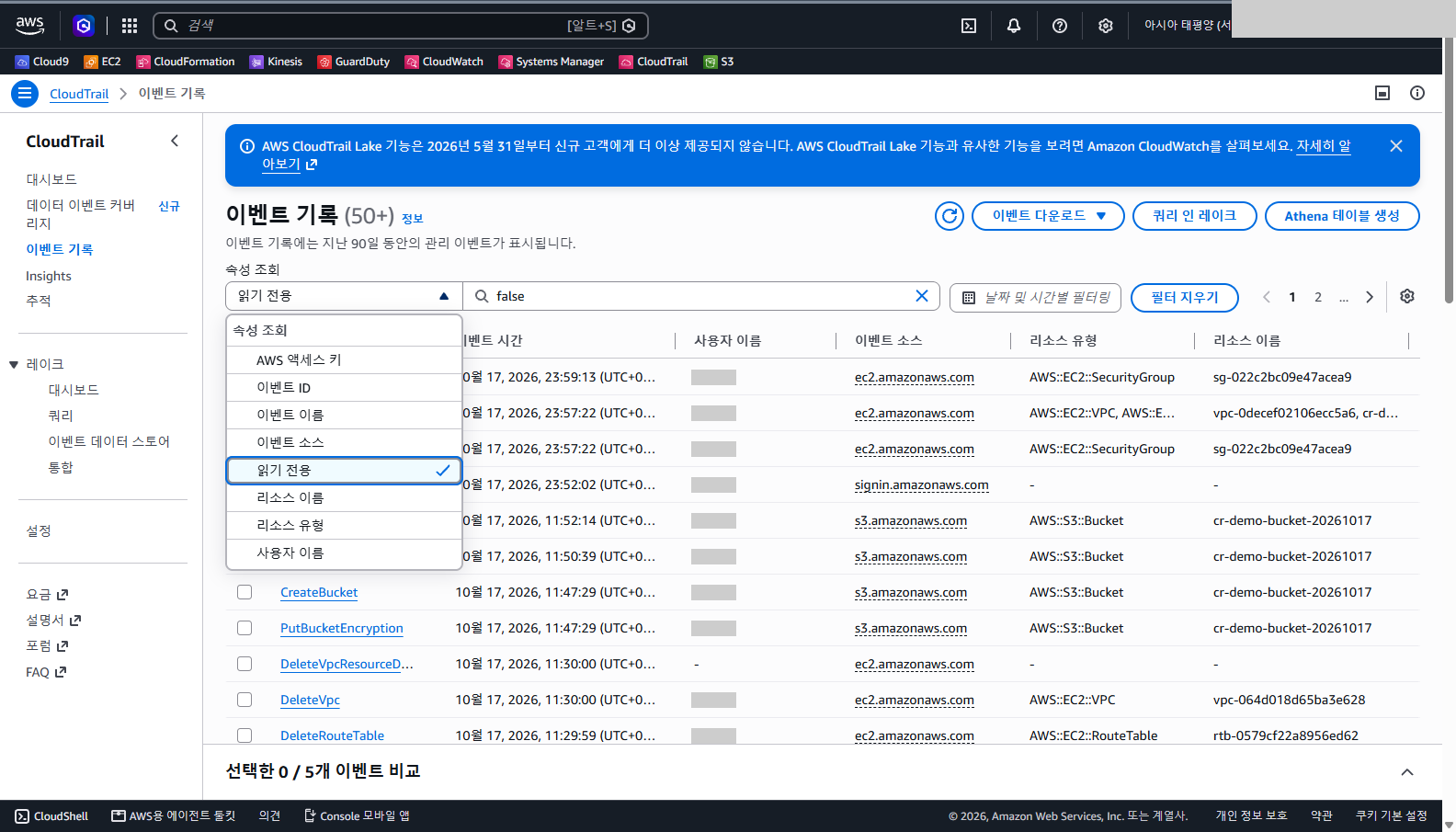Refresh the event history list
This screenshot has height=832, width=1456.
(x=950, y=216)
